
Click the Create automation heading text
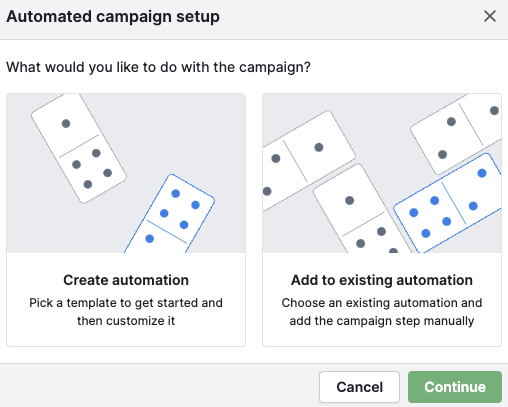[126, 280]
